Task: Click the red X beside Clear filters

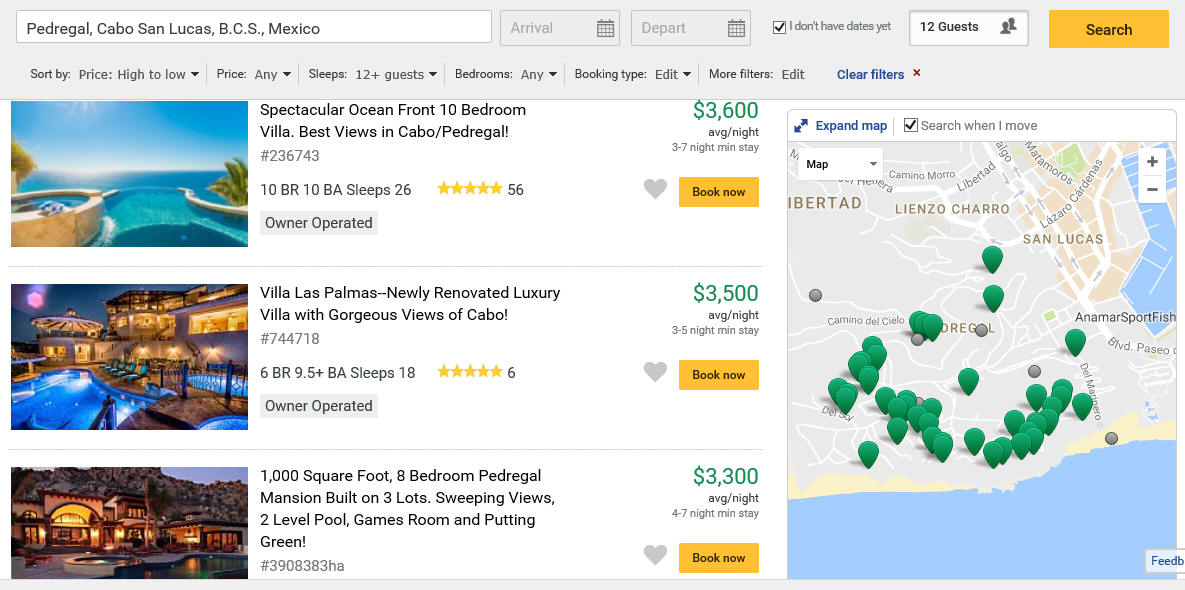Action: pyautogui.click(x=917, y=73)
